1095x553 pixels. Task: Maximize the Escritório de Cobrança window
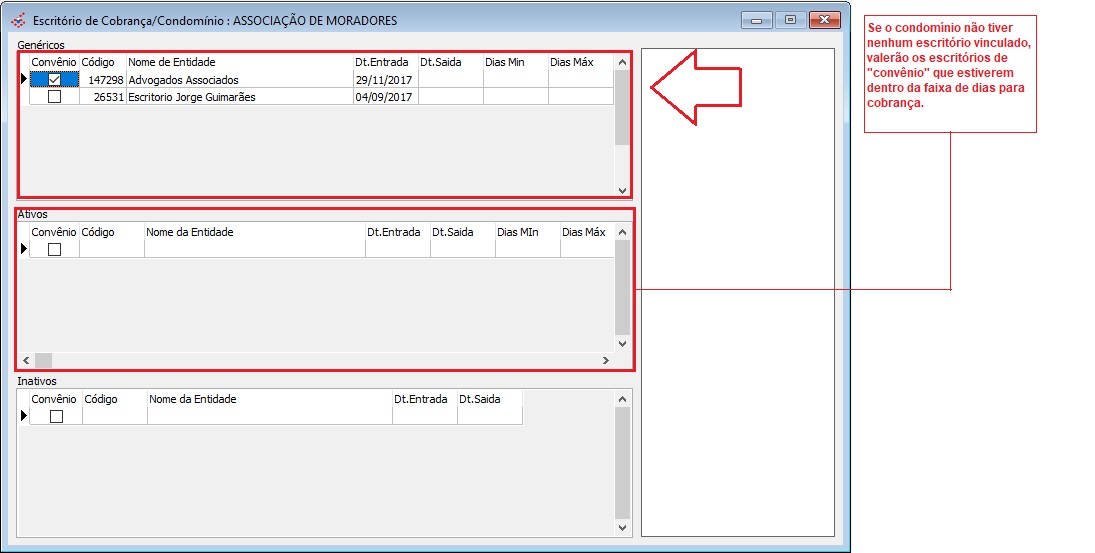pyautogui.click(x=790, y=19)
